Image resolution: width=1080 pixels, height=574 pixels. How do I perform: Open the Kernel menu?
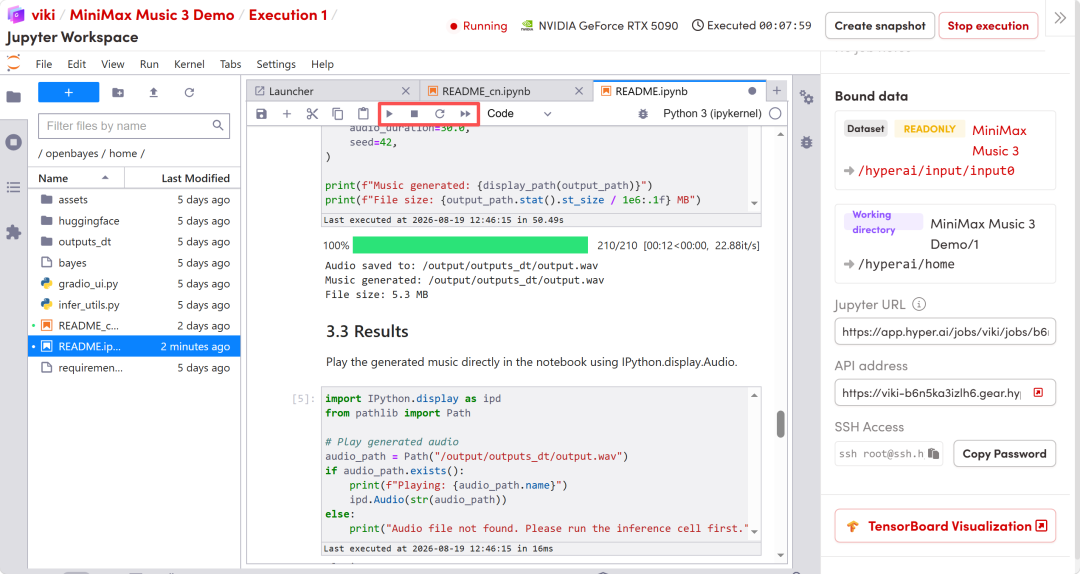point(189,64)
